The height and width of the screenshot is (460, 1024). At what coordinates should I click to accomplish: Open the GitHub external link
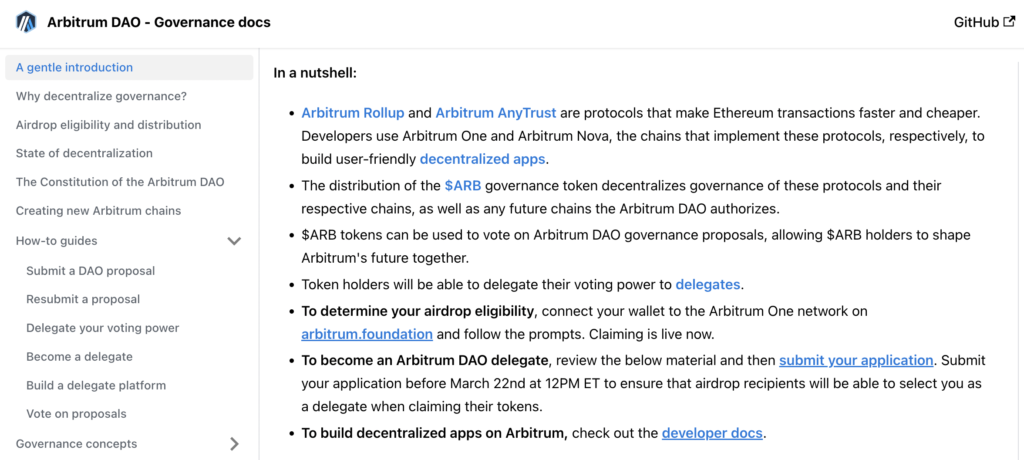(x=984, y=22)
